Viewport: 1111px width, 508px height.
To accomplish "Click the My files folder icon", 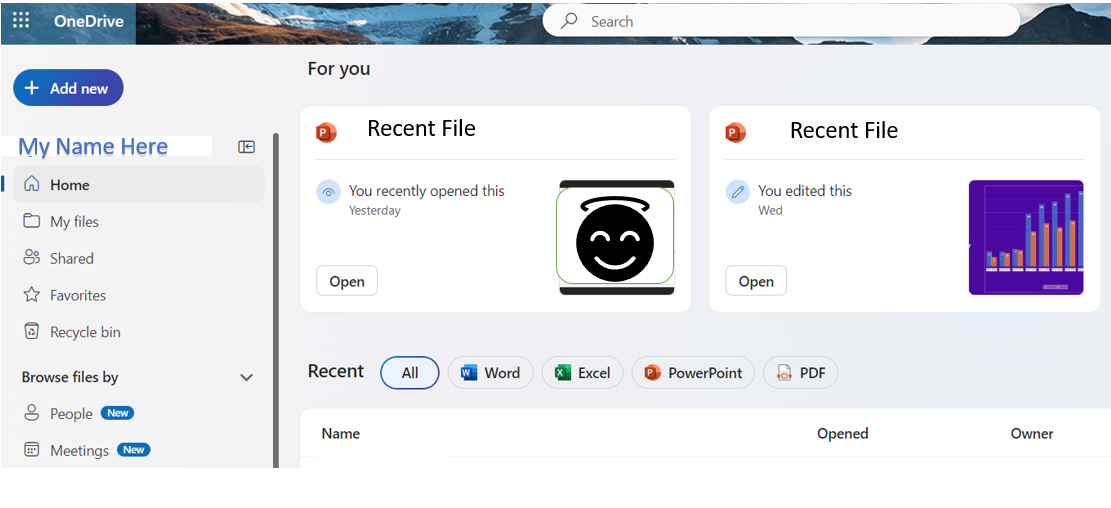I will click(31, 221).
